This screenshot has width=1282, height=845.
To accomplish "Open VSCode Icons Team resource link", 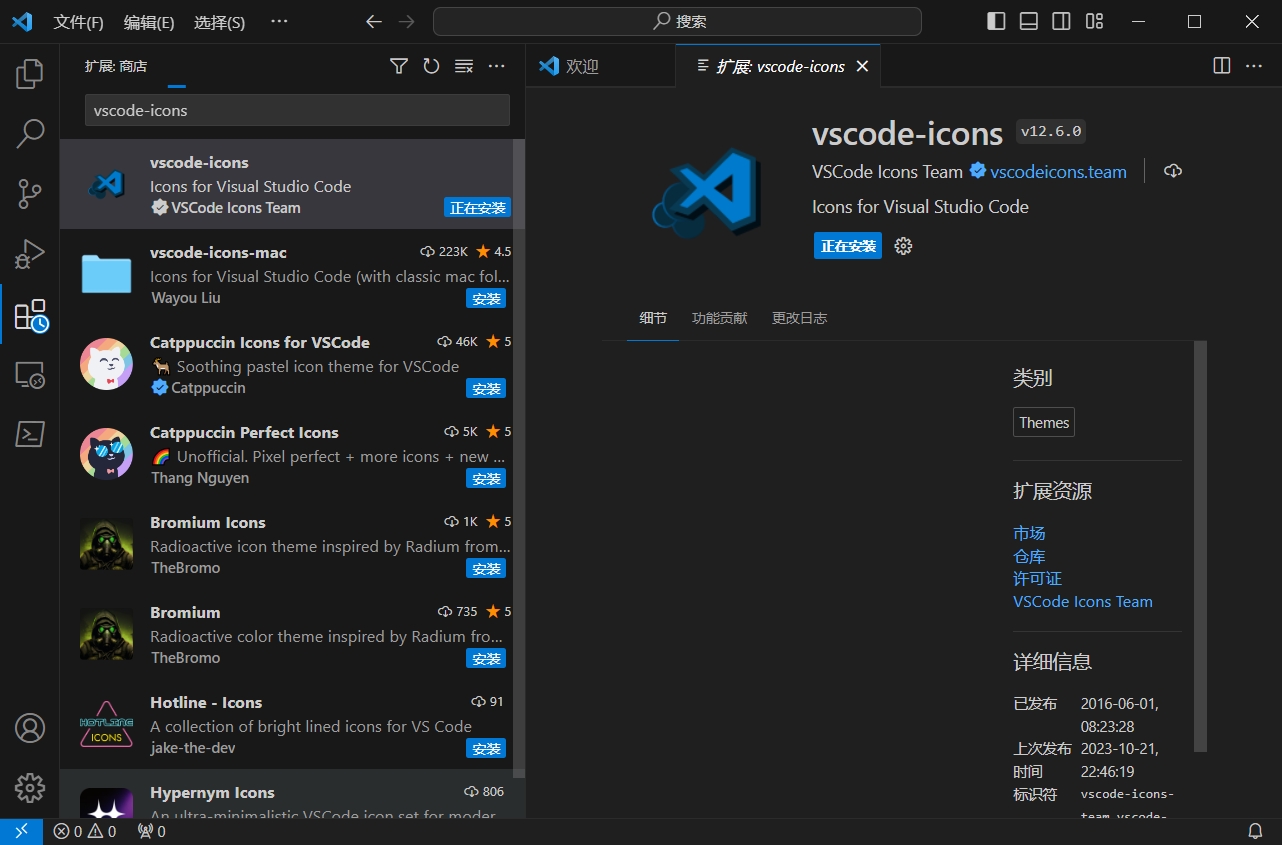I will [x=1083, y=602].
